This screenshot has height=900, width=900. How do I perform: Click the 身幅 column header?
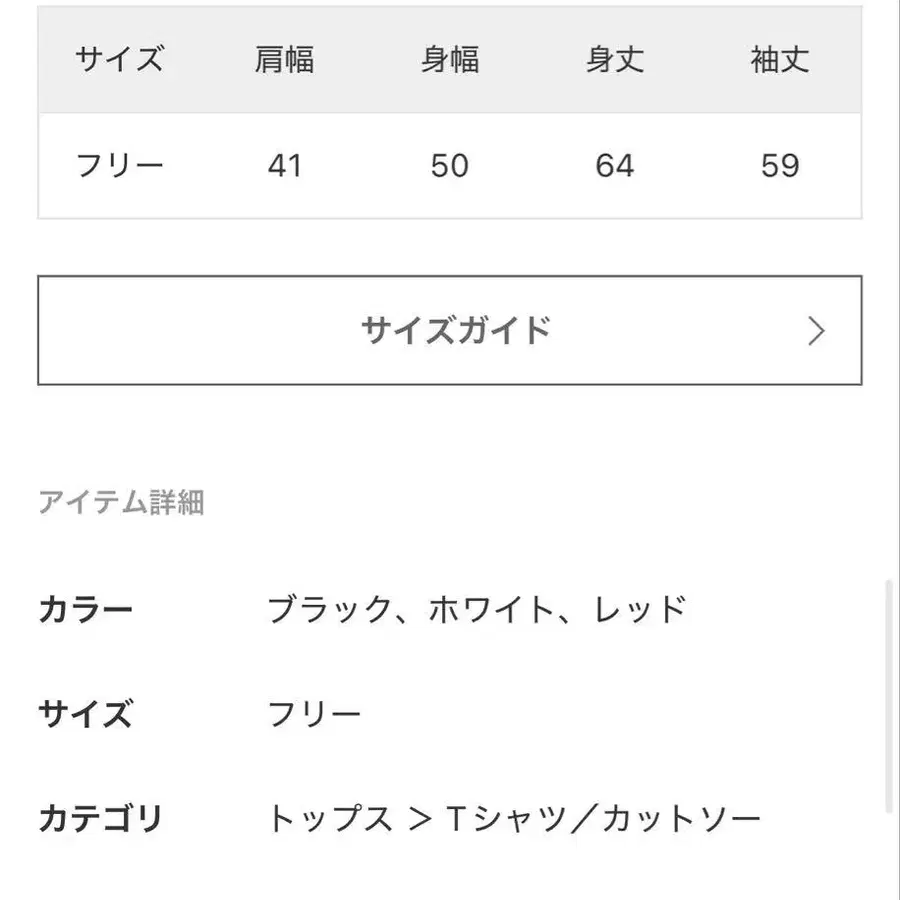point(450,60)
